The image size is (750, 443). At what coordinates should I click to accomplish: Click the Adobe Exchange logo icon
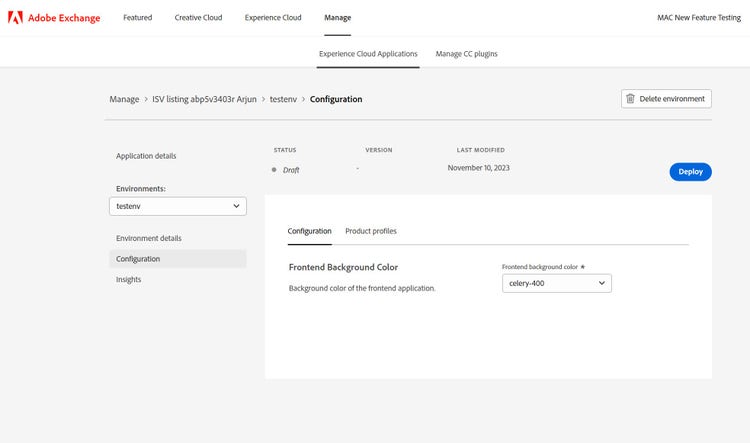[x=15, y=18]
